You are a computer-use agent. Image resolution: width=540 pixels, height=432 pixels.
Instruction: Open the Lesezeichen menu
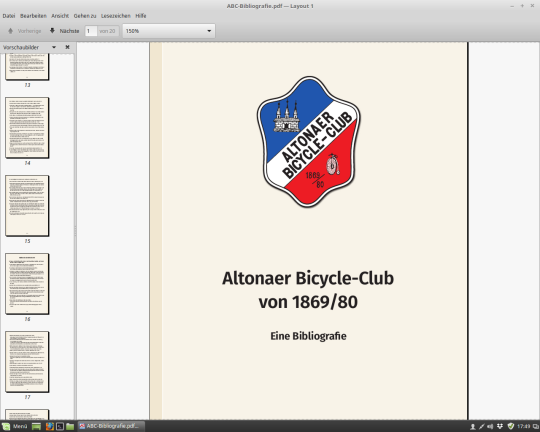pos(116,16)
